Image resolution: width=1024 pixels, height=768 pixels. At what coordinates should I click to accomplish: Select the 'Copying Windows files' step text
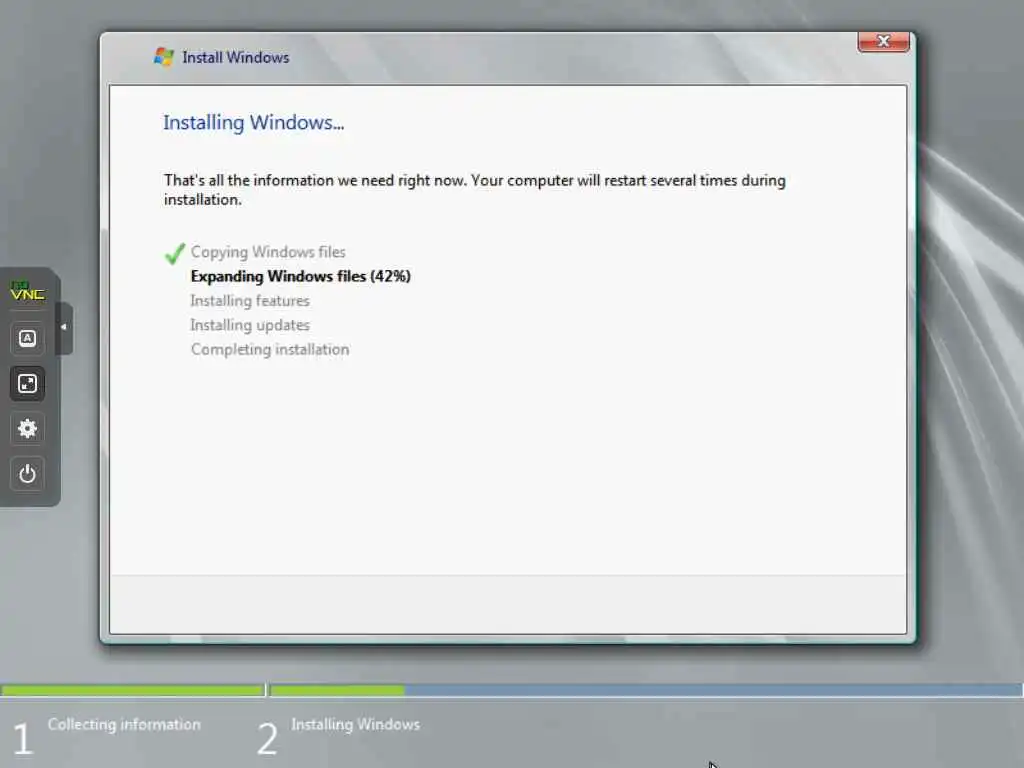[x=268, y=252]
